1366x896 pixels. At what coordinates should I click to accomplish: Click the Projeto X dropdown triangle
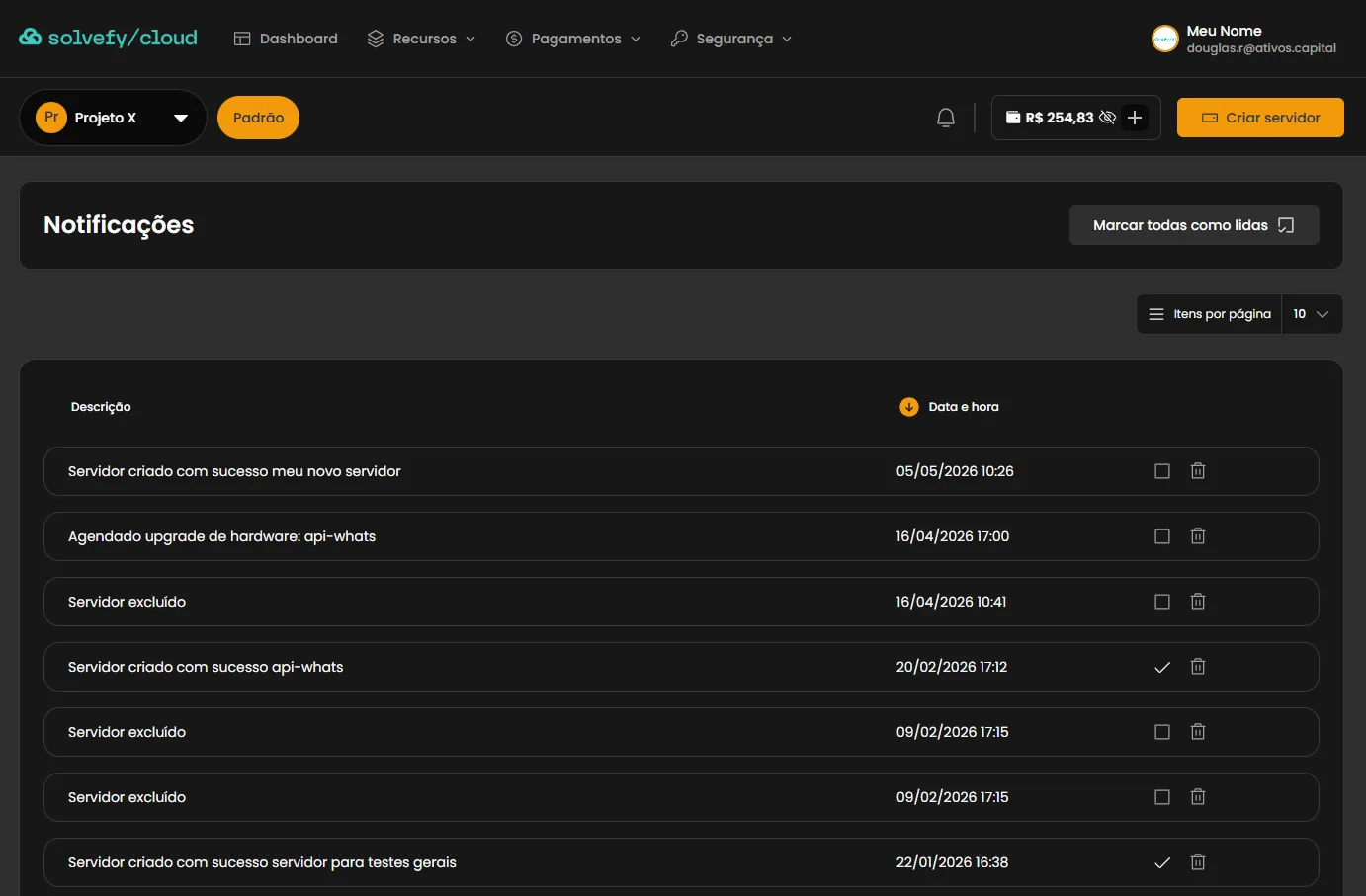click(181, 118)
